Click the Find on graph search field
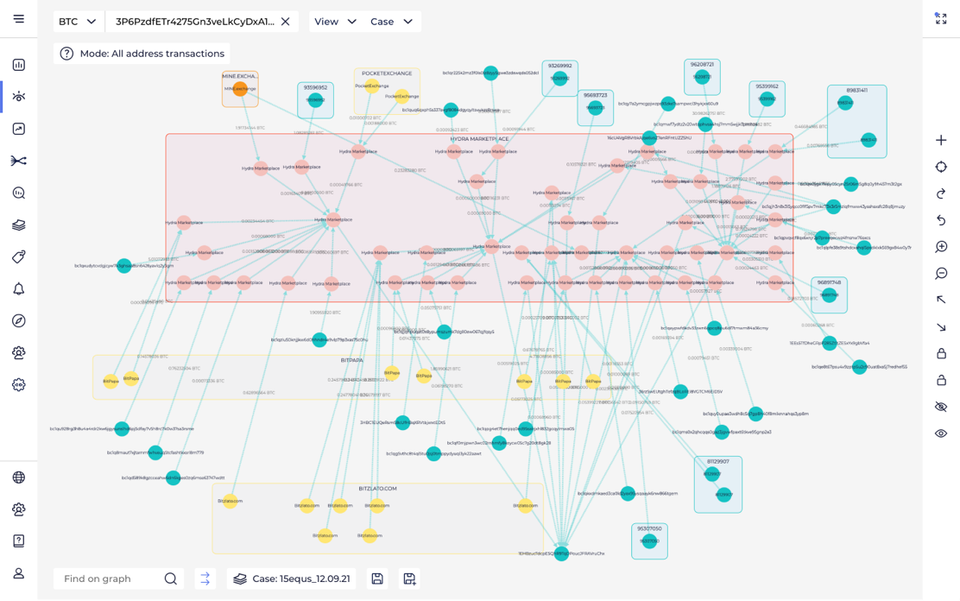This screenshot has height=601, width=960. (x=110, y=578)
